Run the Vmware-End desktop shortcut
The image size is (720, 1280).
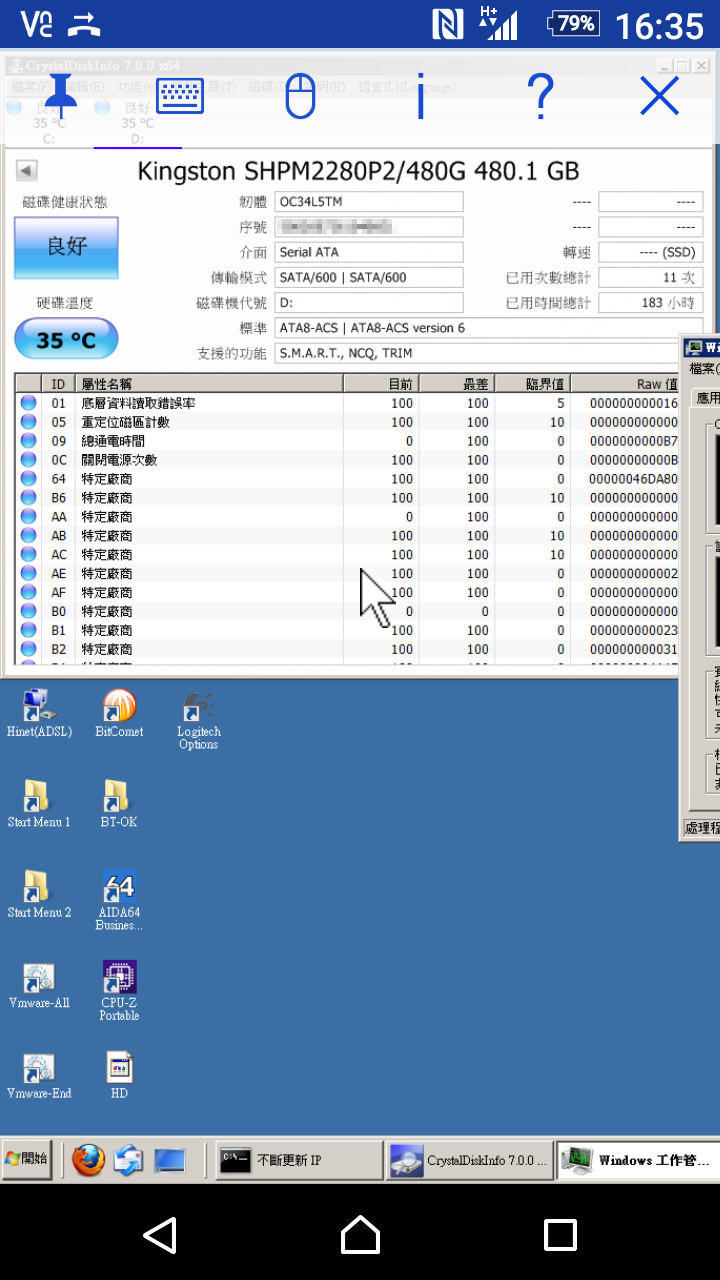coord(39,1075)
